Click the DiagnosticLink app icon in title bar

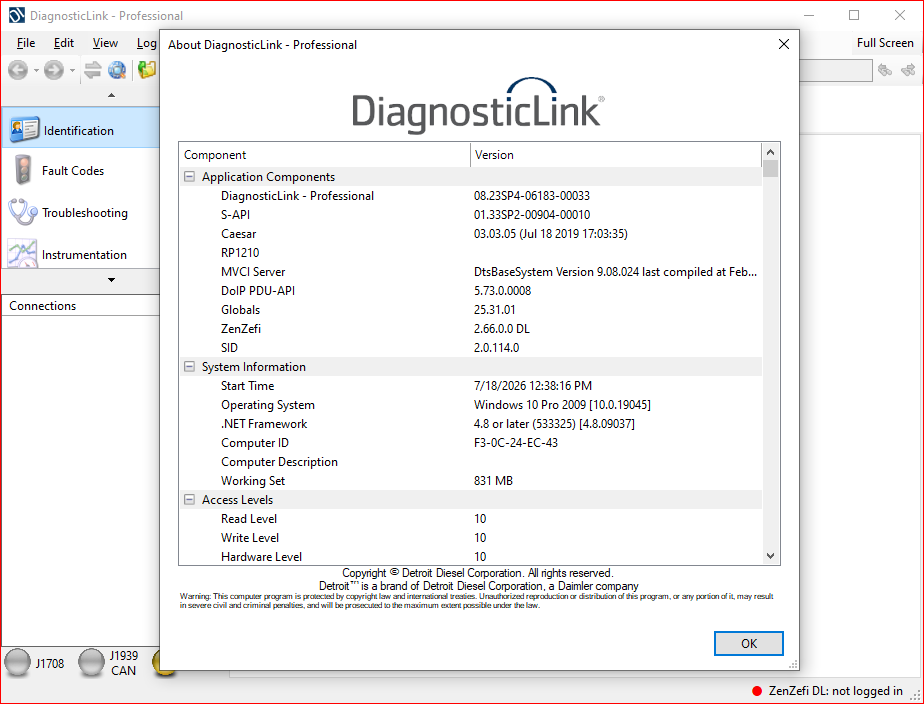pos(16,15)
